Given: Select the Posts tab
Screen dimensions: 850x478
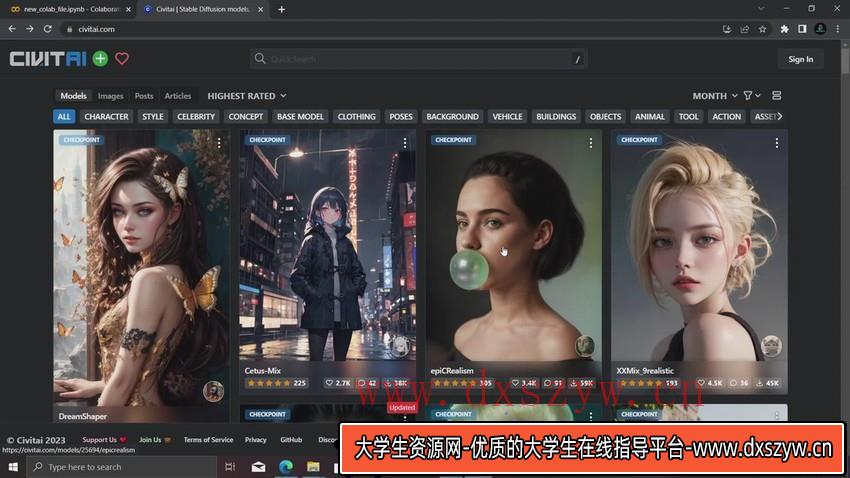Looking at the screenshot, I should 144,96.
